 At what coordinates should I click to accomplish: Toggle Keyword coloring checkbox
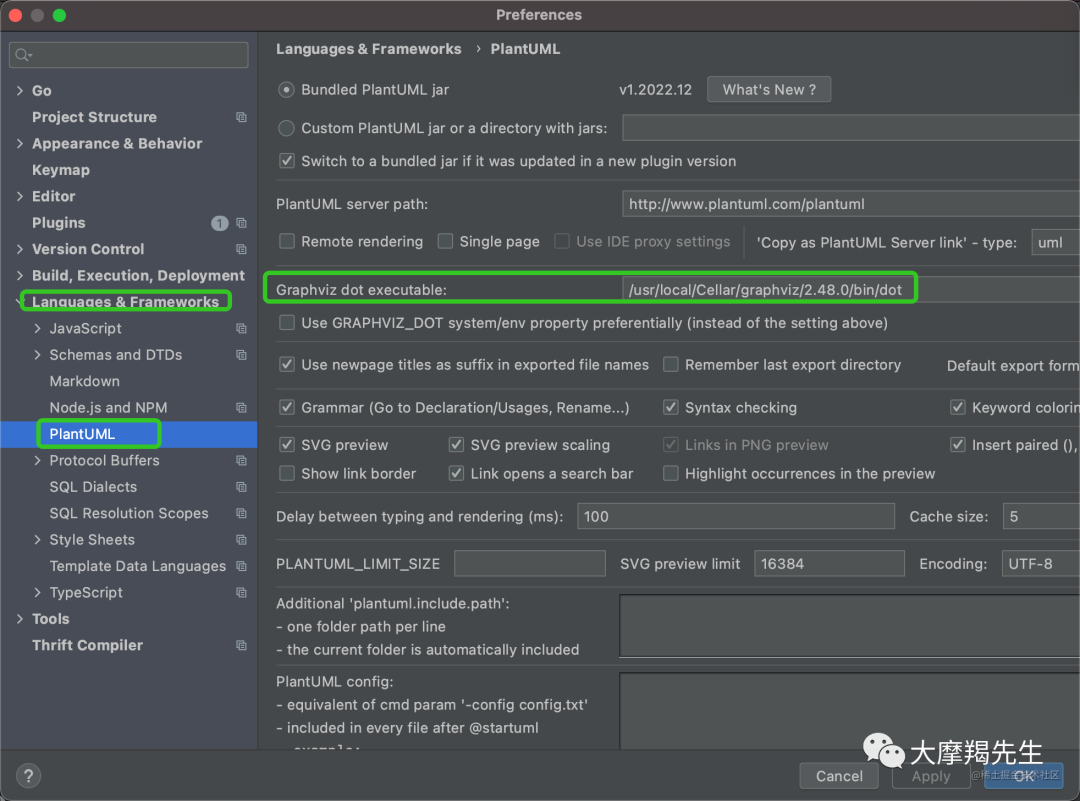957,407
